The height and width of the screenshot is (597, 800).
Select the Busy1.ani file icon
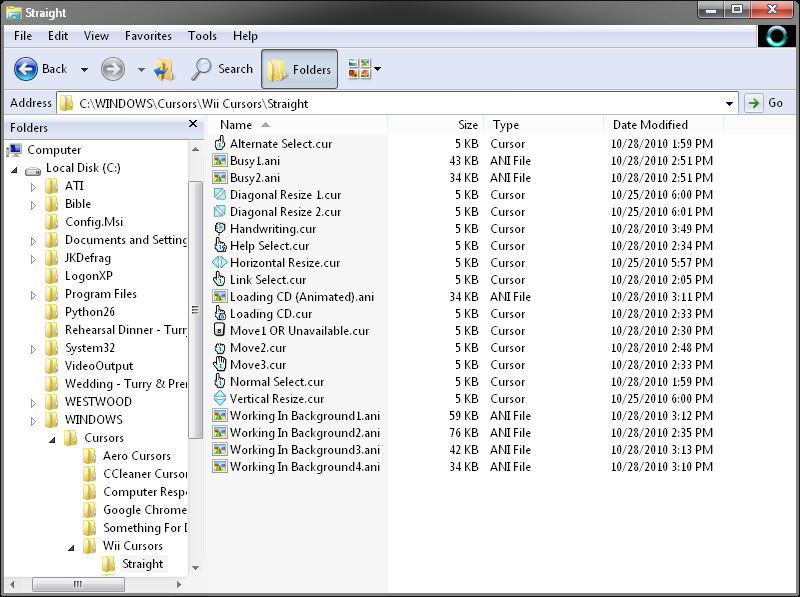tap(221, 161)
